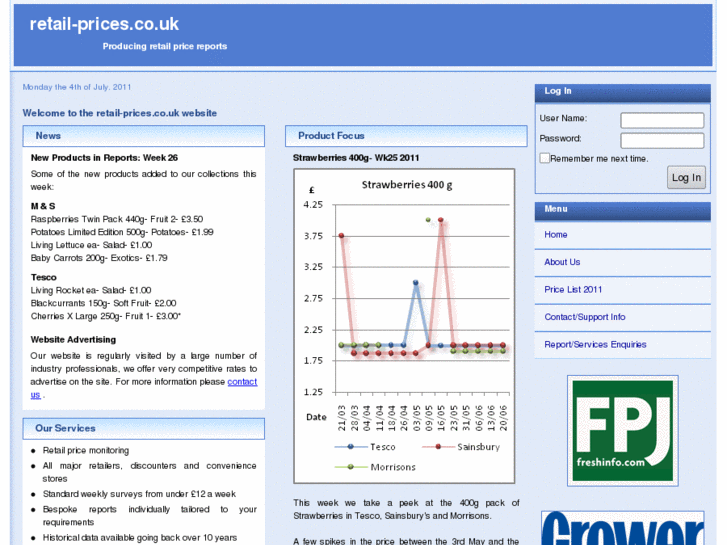Click the 'Potatoes Limited Edition 500g' line
The height and width of the screenshot is (545, 727).
(122, 232)
